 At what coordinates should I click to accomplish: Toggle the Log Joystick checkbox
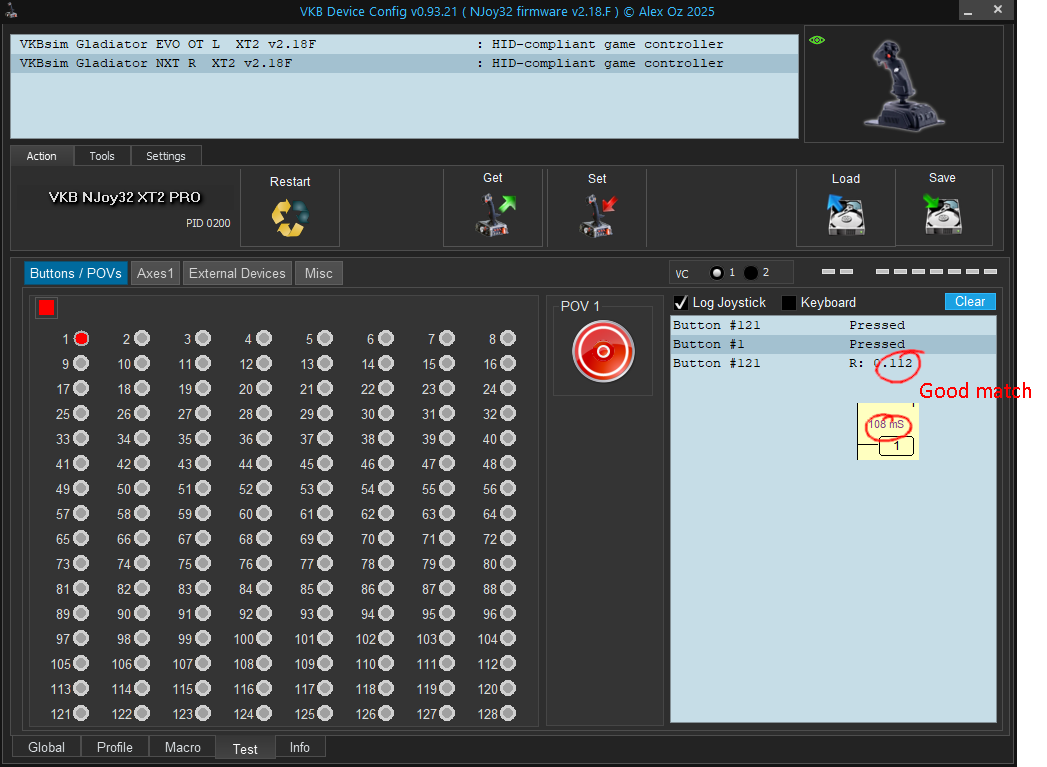(x=681, y=302)
